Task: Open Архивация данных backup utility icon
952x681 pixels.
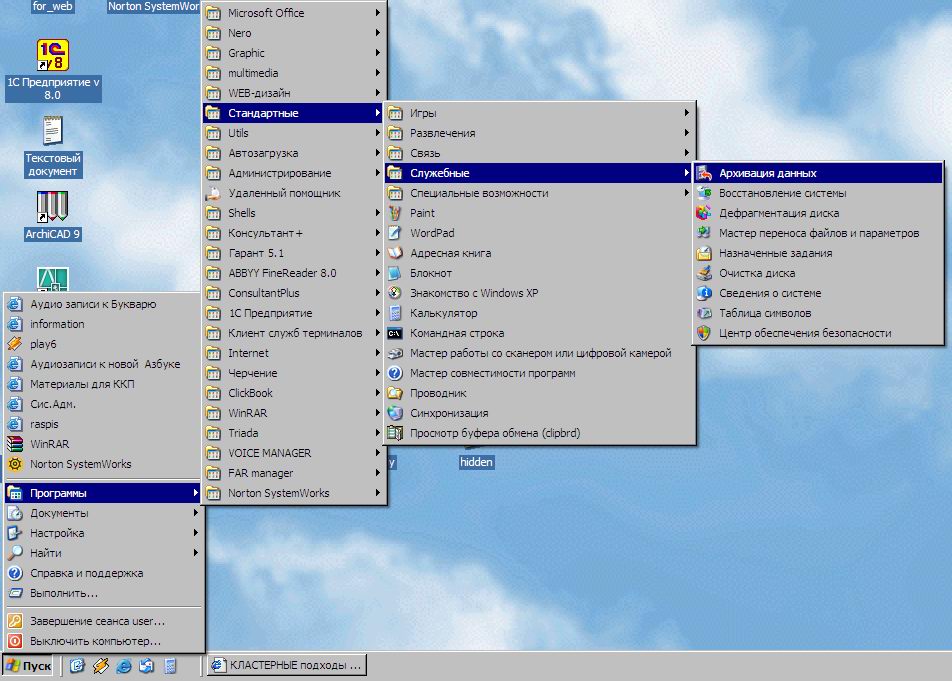Action: 704,173
